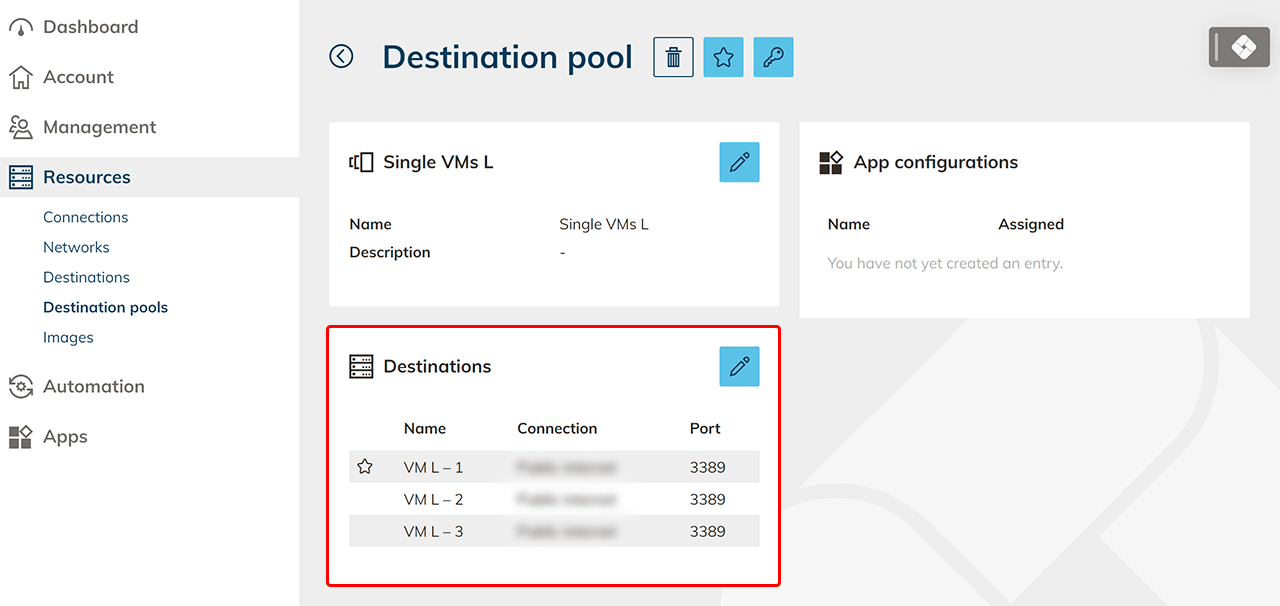
Task: Expand the Automation menu
Action: [93, 386]
